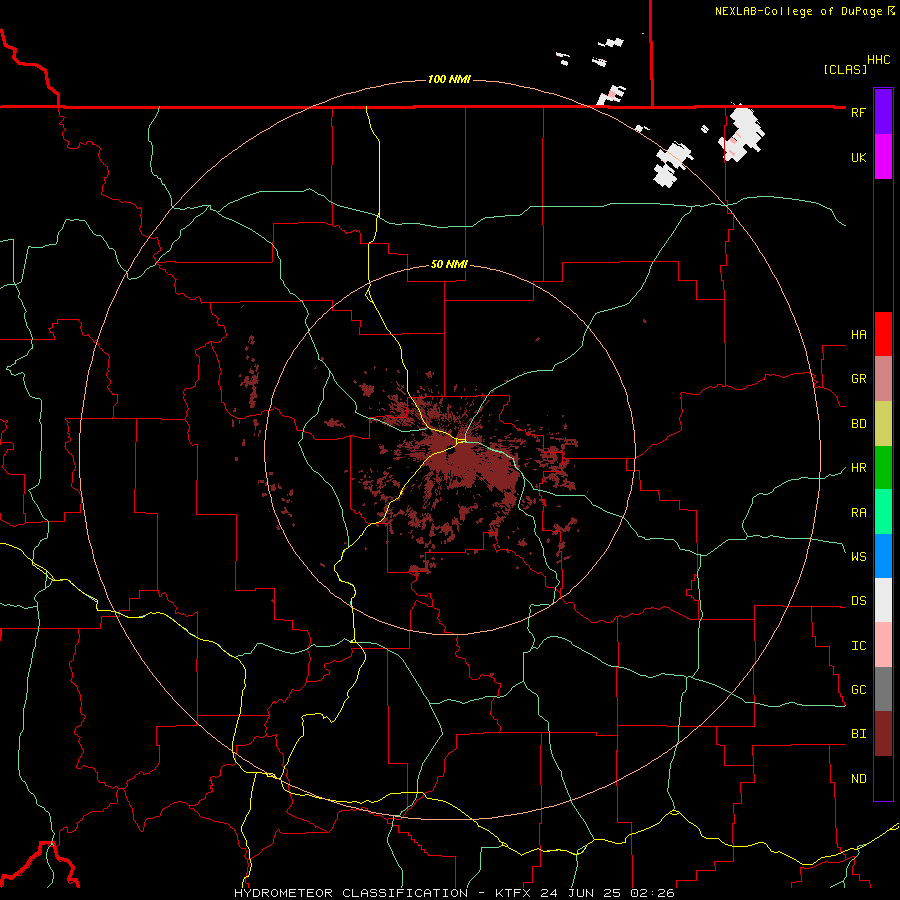Click the RF purple color swatch in legend

[x=883, y=112]
